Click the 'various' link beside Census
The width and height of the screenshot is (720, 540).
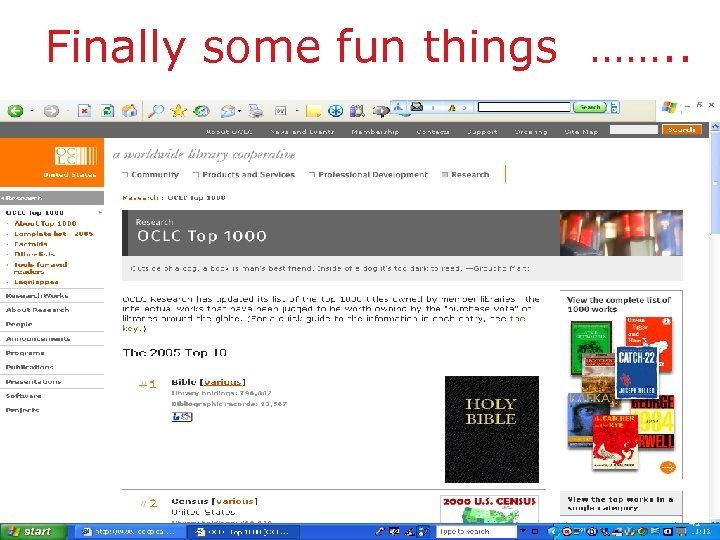coord(234,501)
